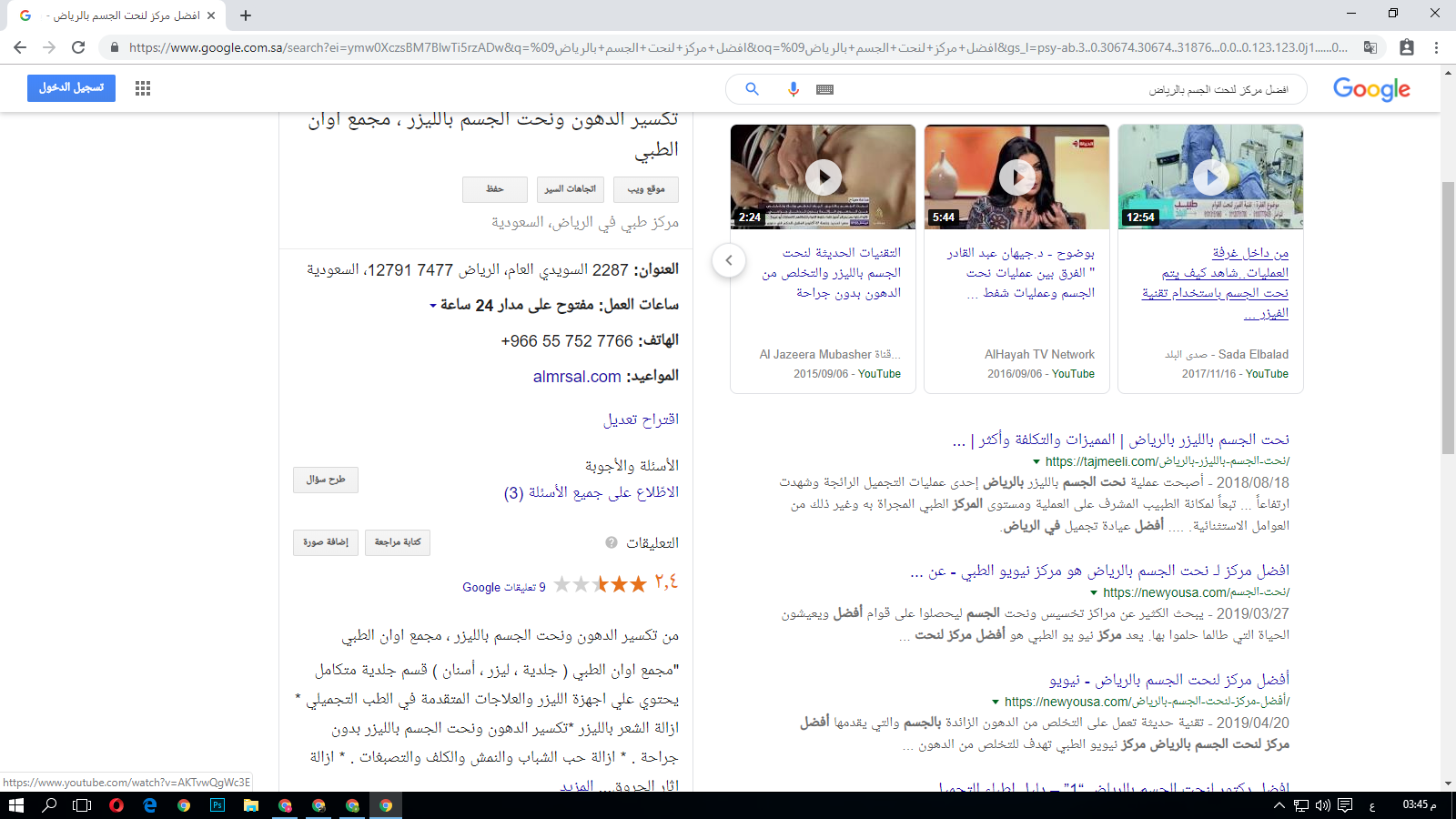Open result titled أفضل مركز لنحت الجسم بالرياض - نيويو
The width and height of the screenshot is (1456, 819).
1169,680
